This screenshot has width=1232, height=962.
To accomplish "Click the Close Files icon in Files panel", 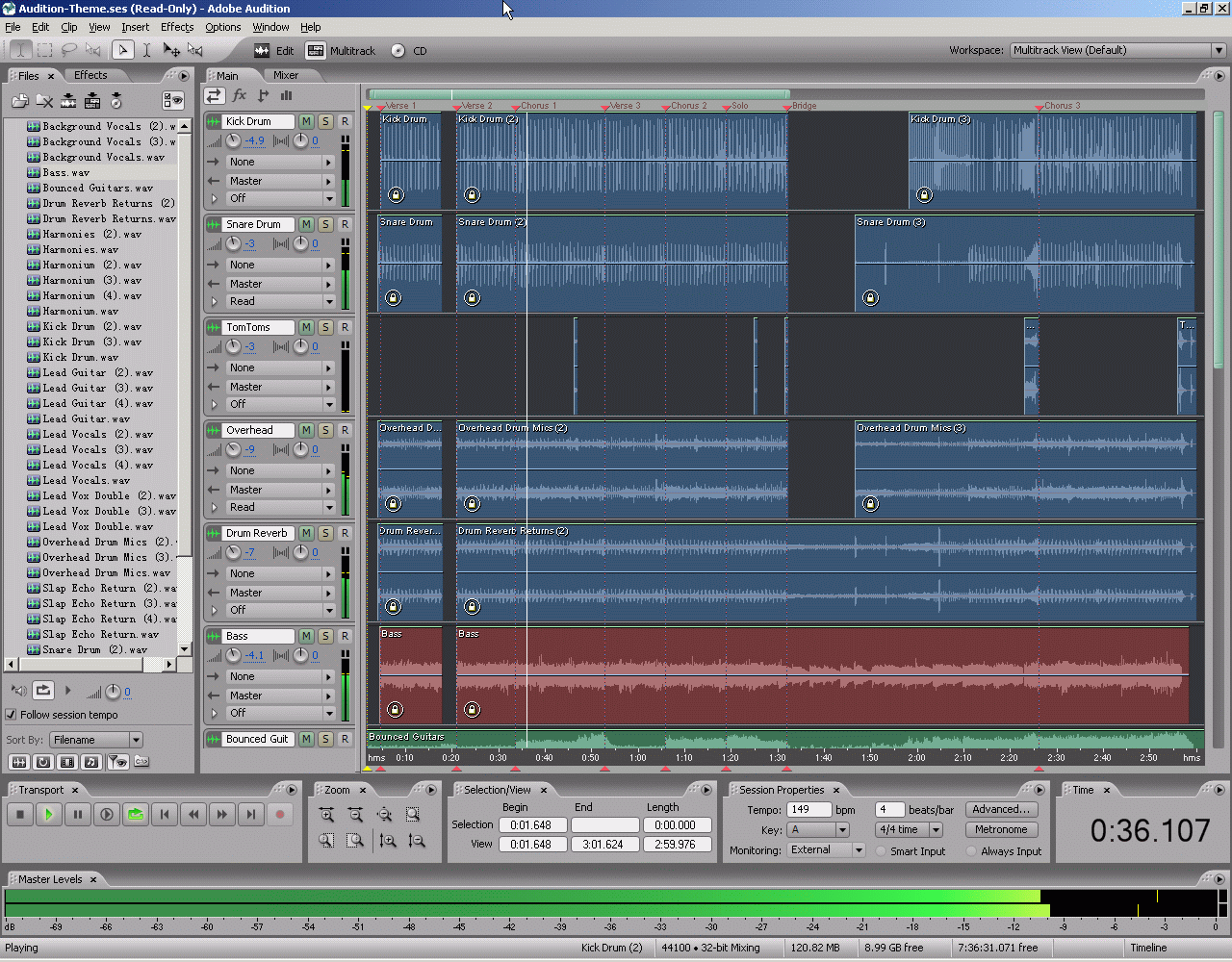I will [x=44, y=100].
